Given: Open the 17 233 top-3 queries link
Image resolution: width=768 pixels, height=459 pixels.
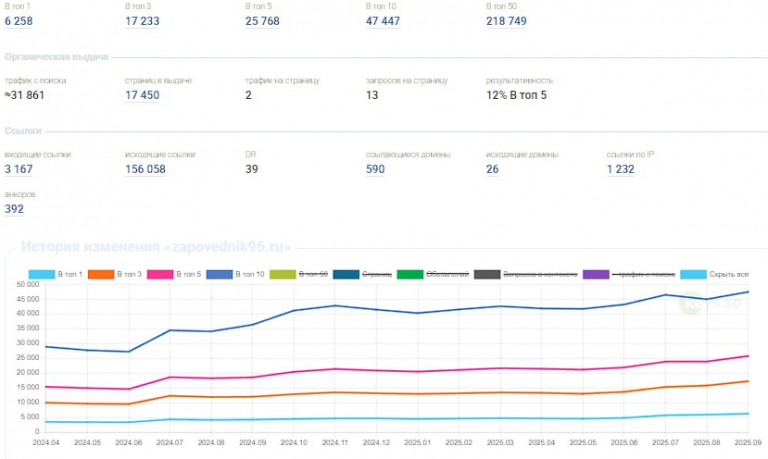Looking at the screenshot, I should point(144,21).
